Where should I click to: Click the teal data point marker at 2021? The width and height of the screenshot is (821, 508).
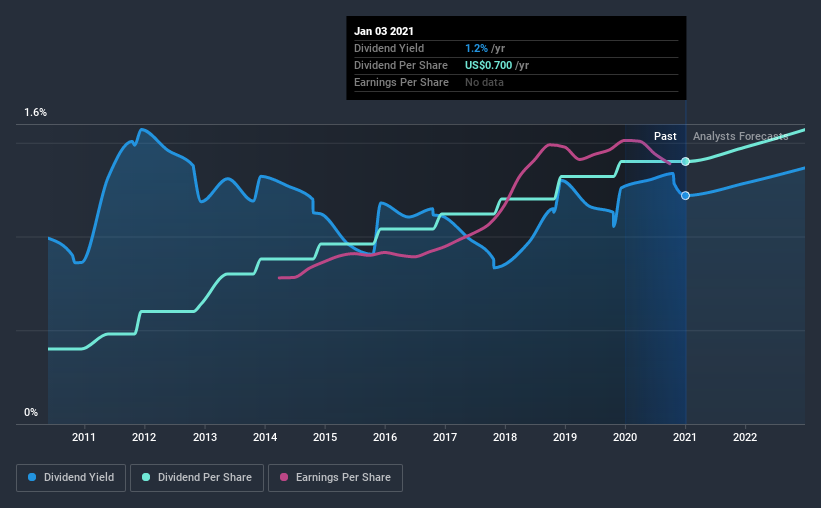[685, 161]
